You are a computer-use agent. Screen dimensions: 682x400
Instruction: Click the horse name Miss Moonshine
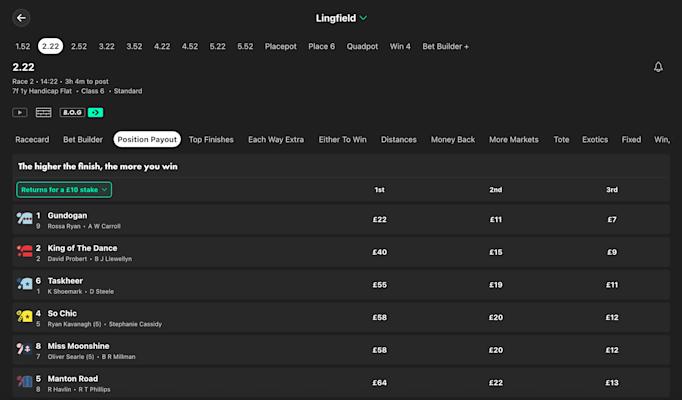tap(78, 346)
